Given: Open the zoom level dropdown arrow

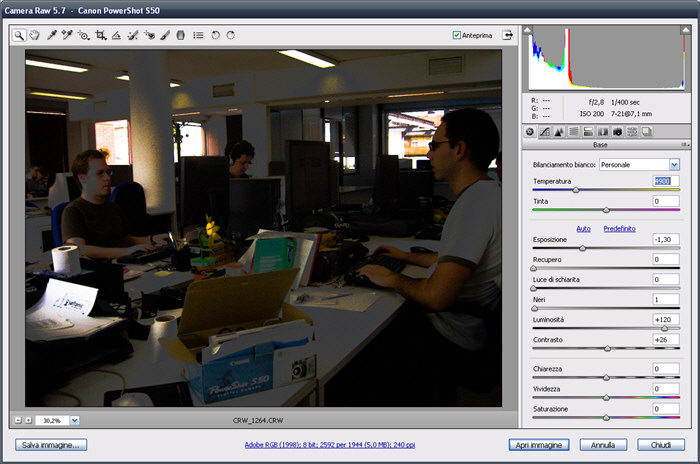Looking at the screenshot, I should click(75, 420).
